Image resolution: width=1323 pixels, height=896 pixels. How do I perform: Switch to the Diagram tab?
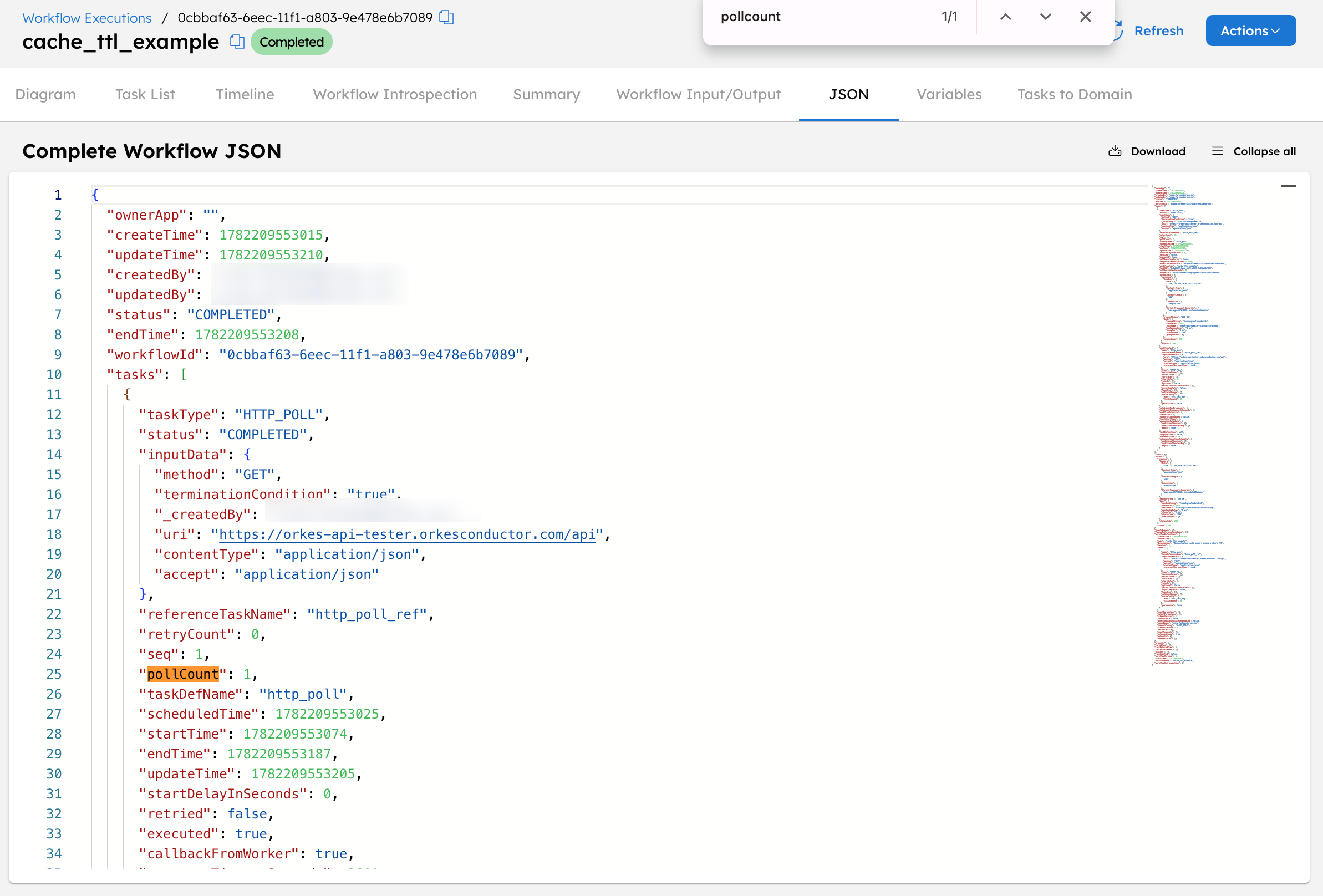tap(45, 94)
